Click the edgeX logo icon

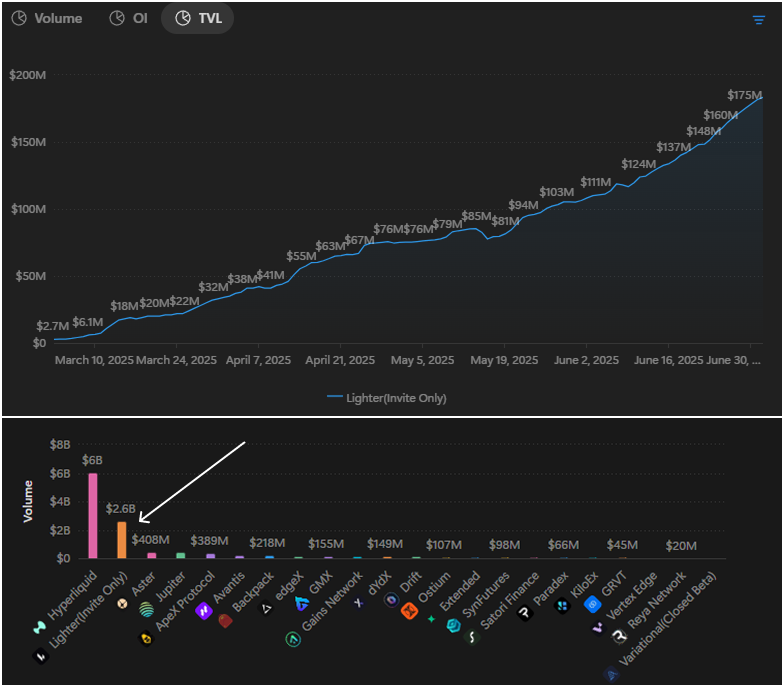tap(266, 608)
